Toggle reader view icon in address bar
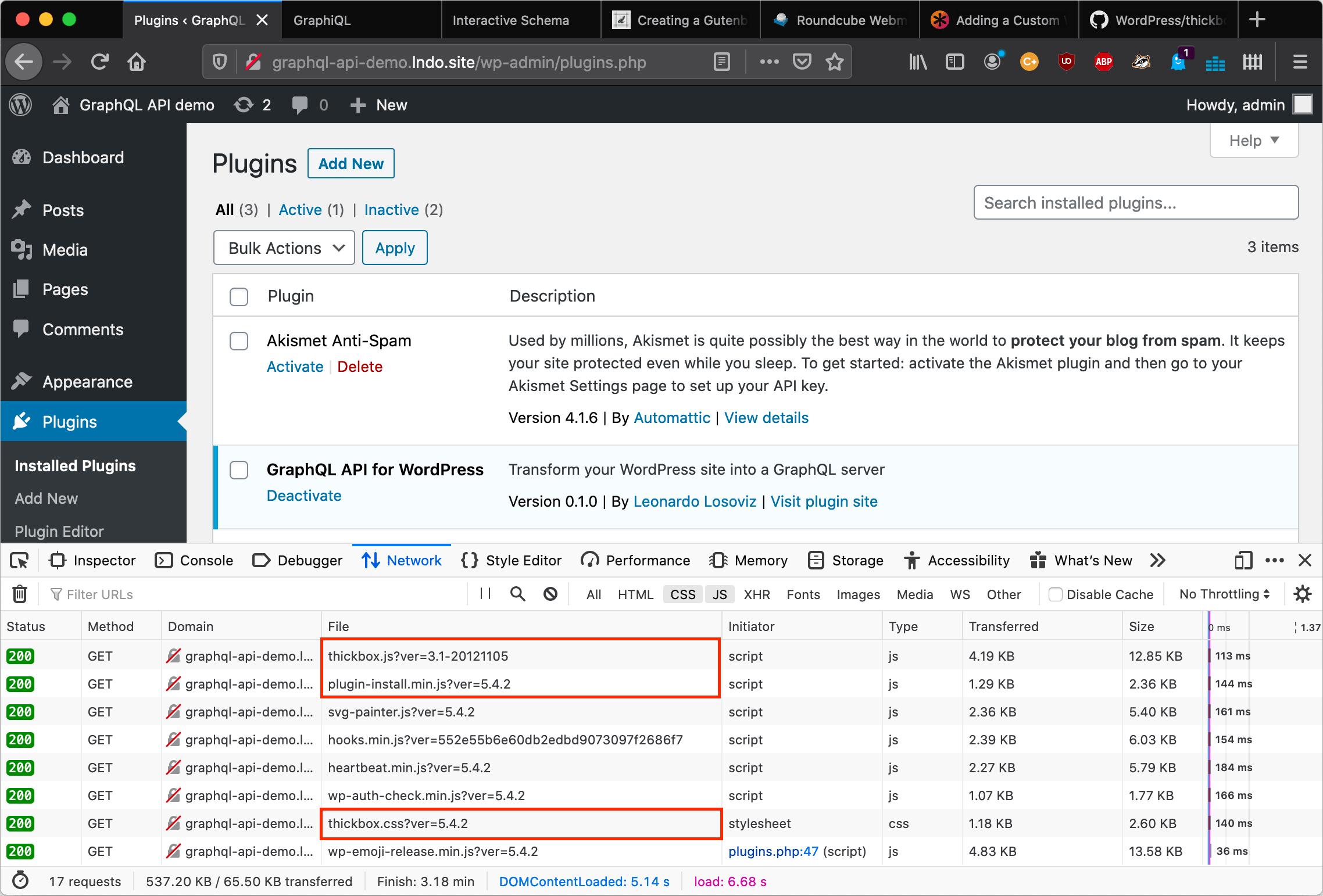Viewport: 1323px width, 896px height. click(x=721, y=62)
